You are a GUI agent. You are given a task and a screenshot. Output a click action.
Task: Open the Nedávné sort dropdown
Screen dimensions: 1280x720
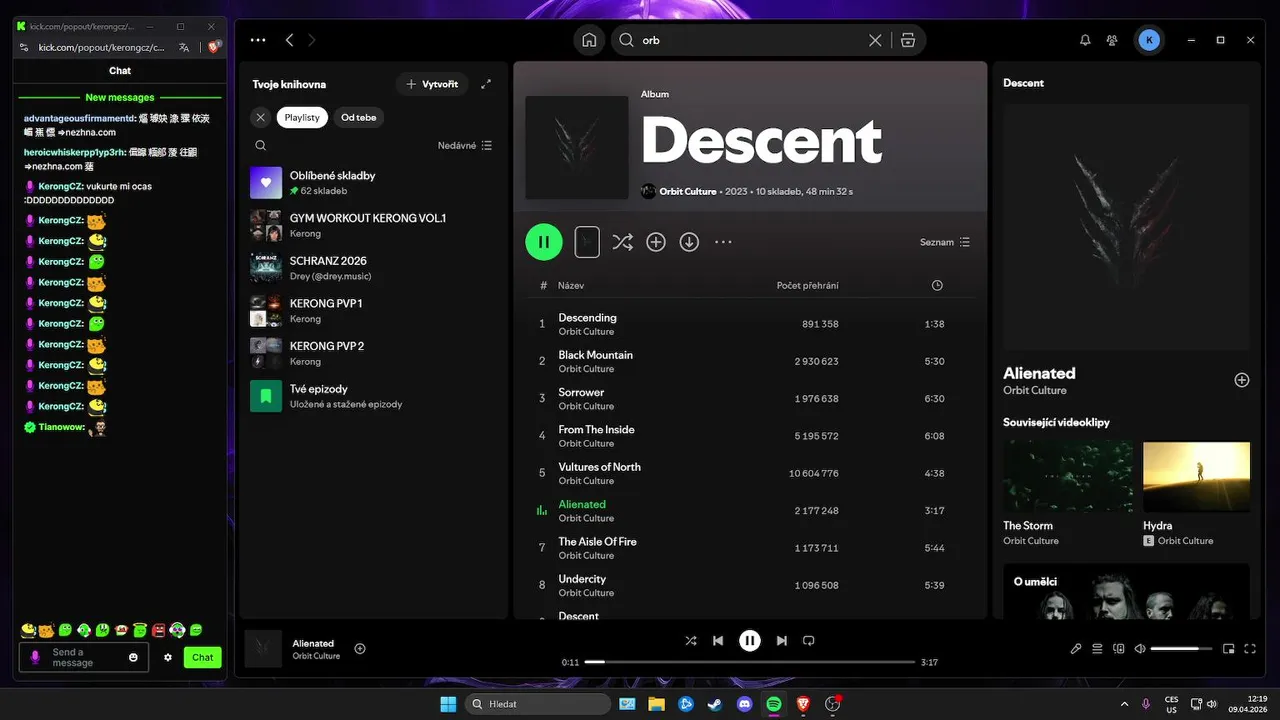click(465, 146)
